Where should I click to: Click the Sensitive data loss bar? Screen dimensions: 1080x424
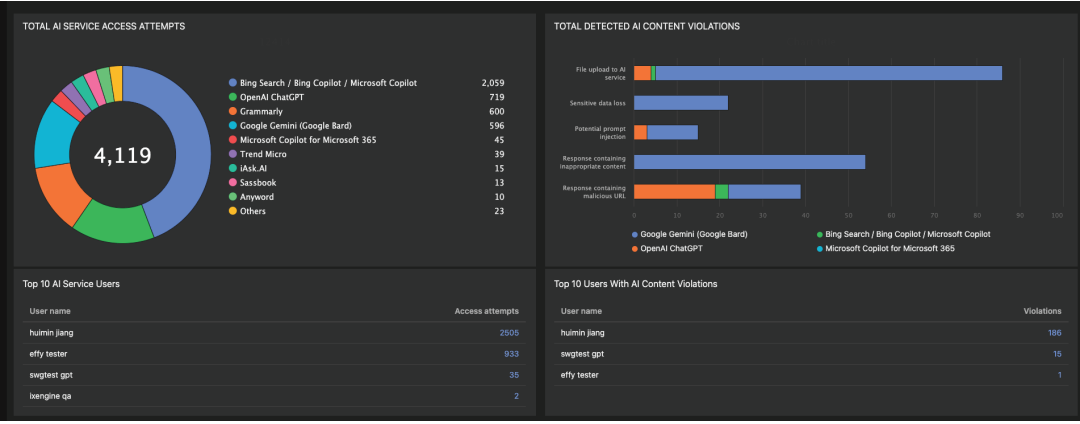point(680,103)
